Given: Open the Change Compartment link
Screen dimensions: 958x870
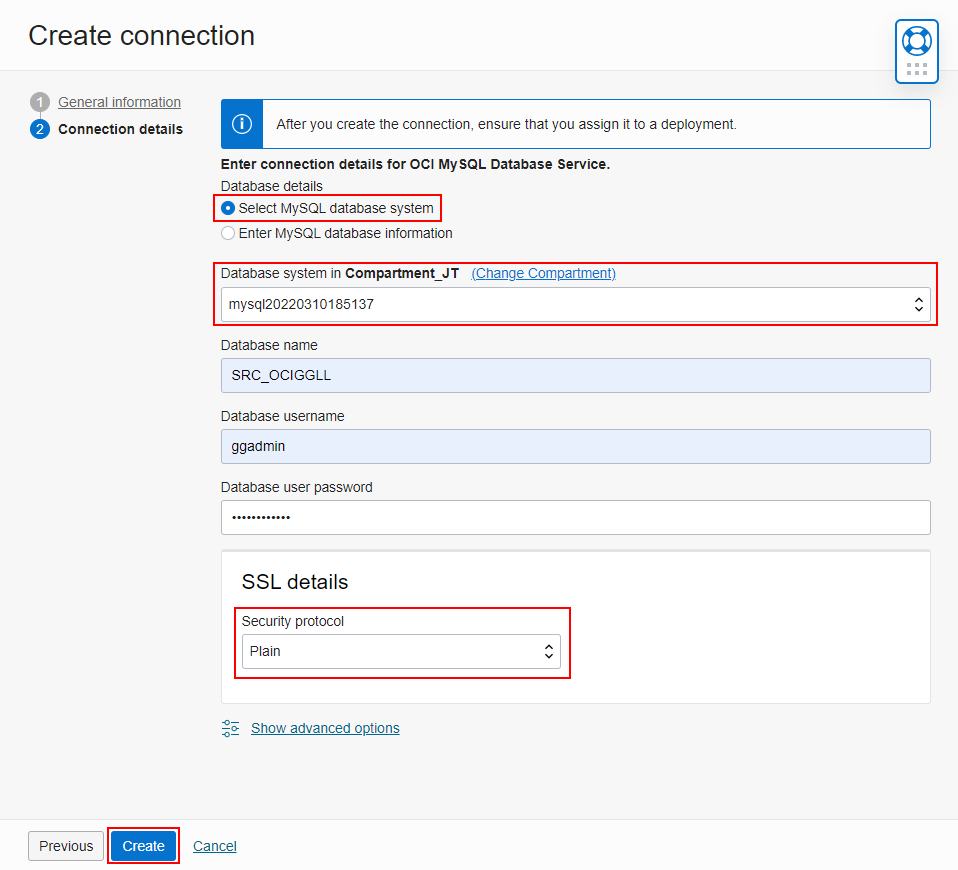Looking at the screenshot, I should (543, 273).
